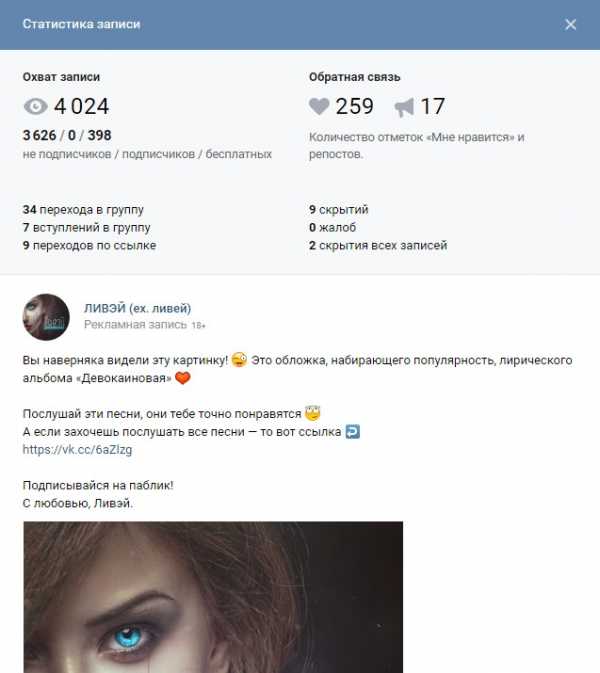Click the 4 024 total reach number
The width and height of the screenshot is (600, 673).
coord(82,106)
